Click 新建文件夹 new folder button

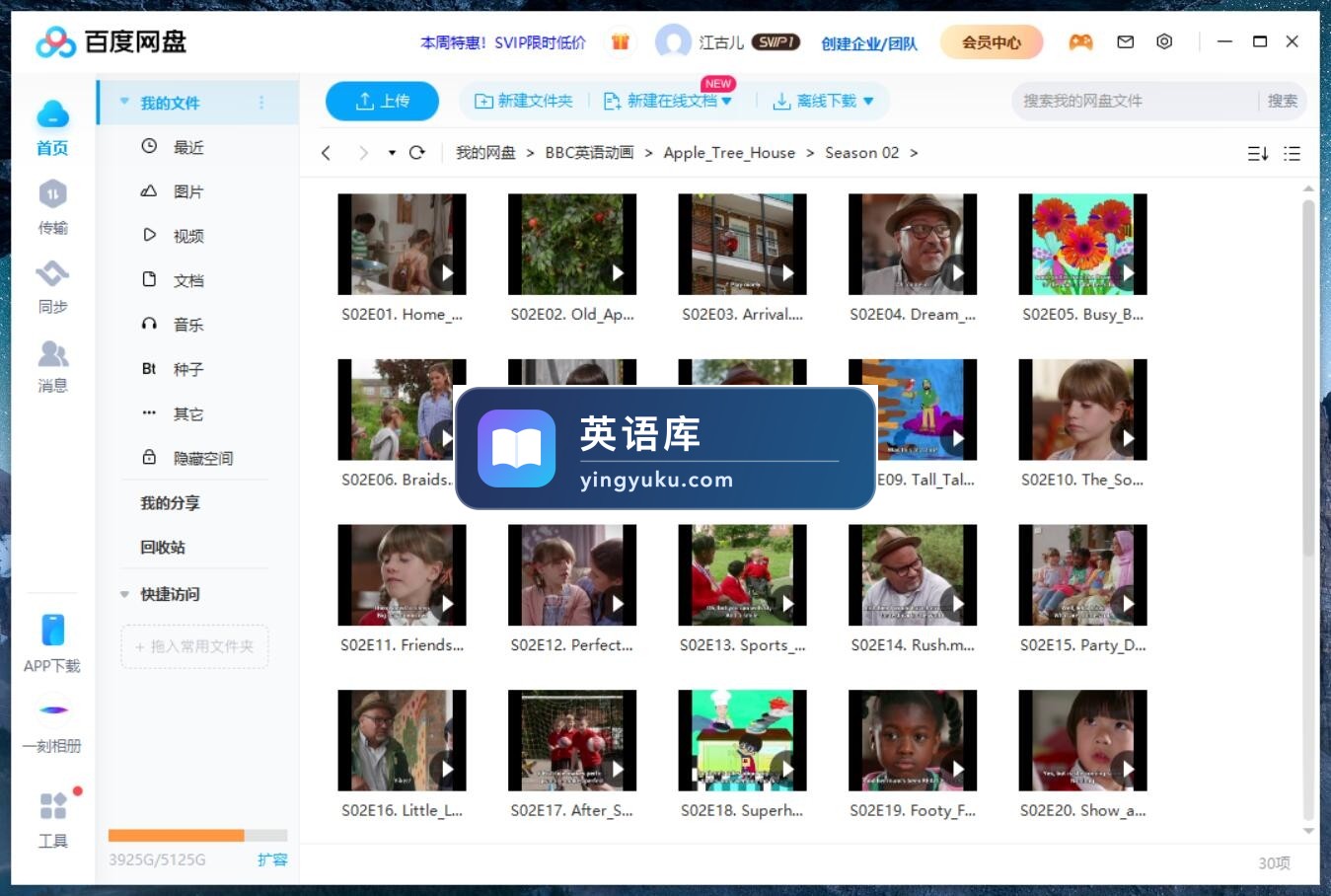click(x=523, y=101)
